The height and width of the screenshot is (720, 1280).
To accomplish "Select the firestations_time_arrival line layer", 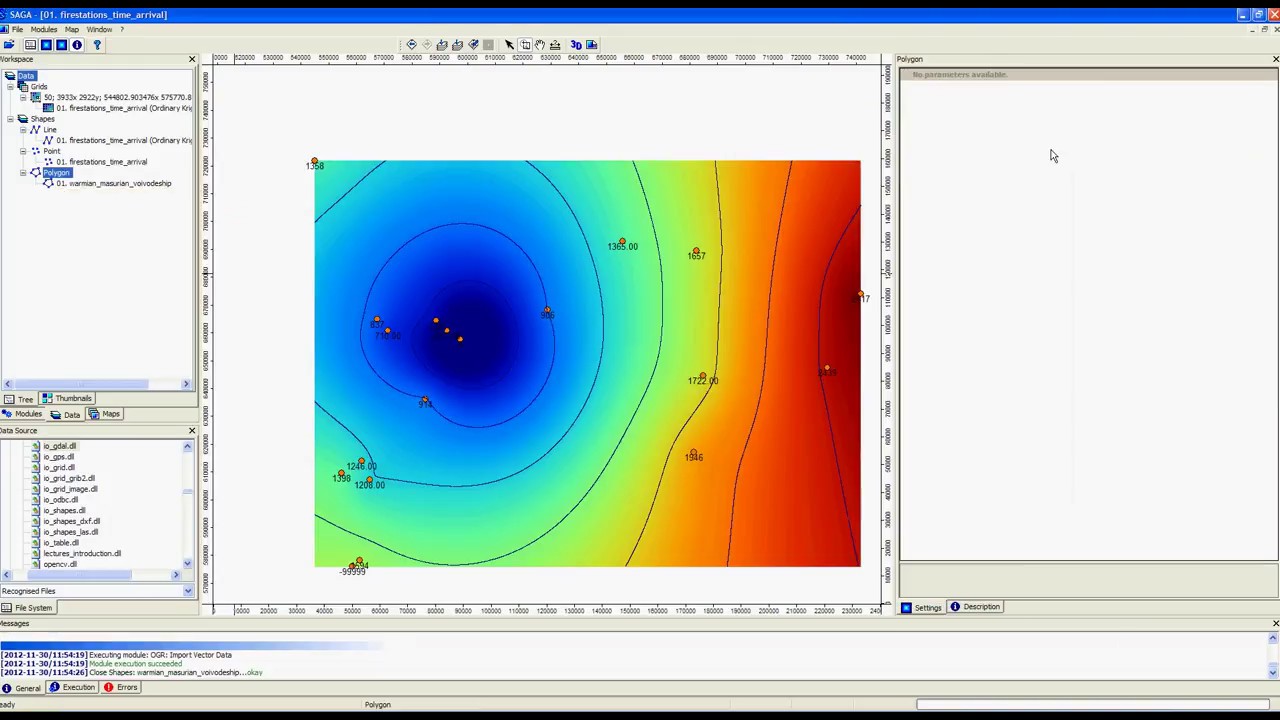I will tap(124, 141).
